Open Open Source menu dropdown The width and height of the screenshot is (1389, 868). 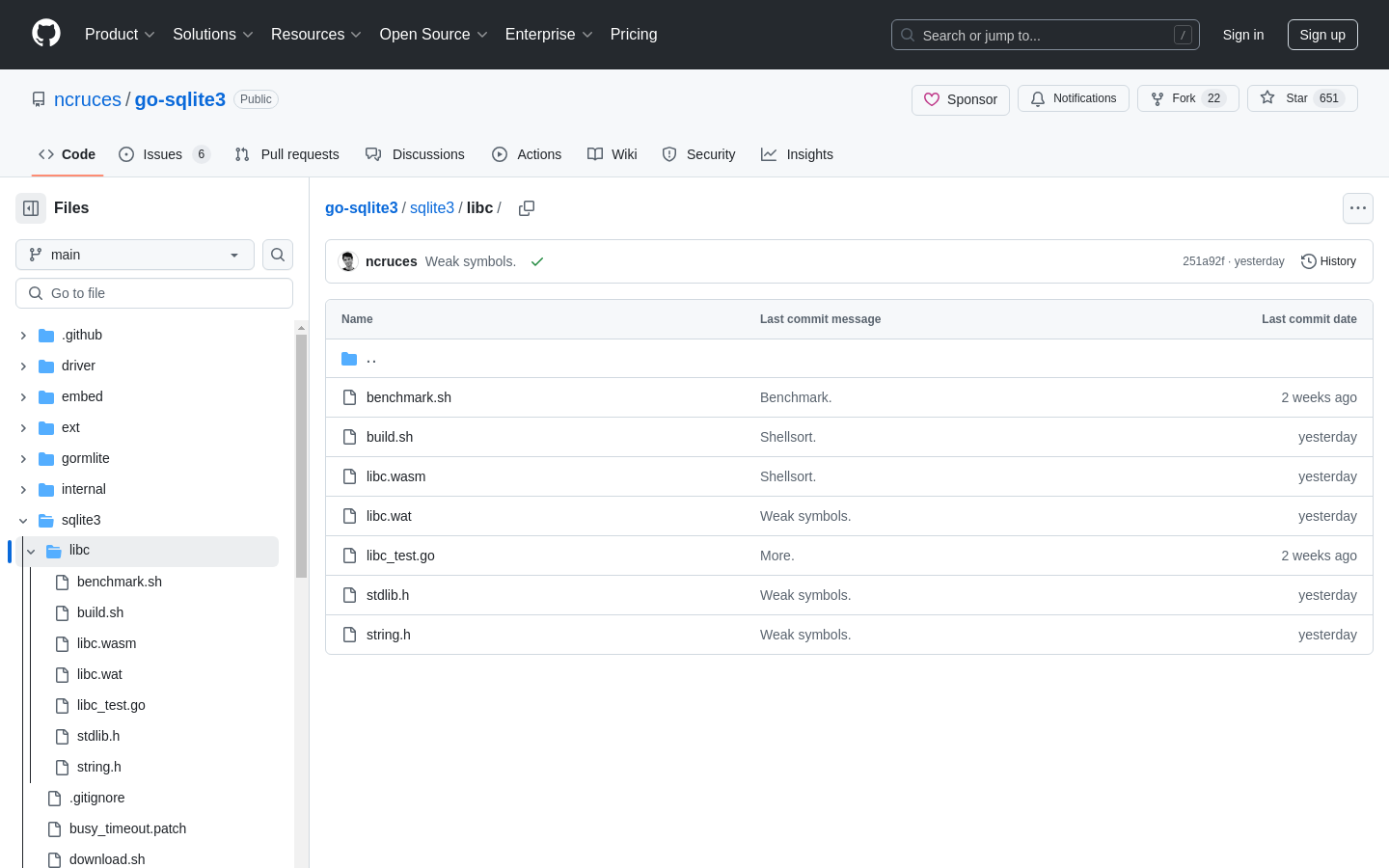click(x=434, y=35)
